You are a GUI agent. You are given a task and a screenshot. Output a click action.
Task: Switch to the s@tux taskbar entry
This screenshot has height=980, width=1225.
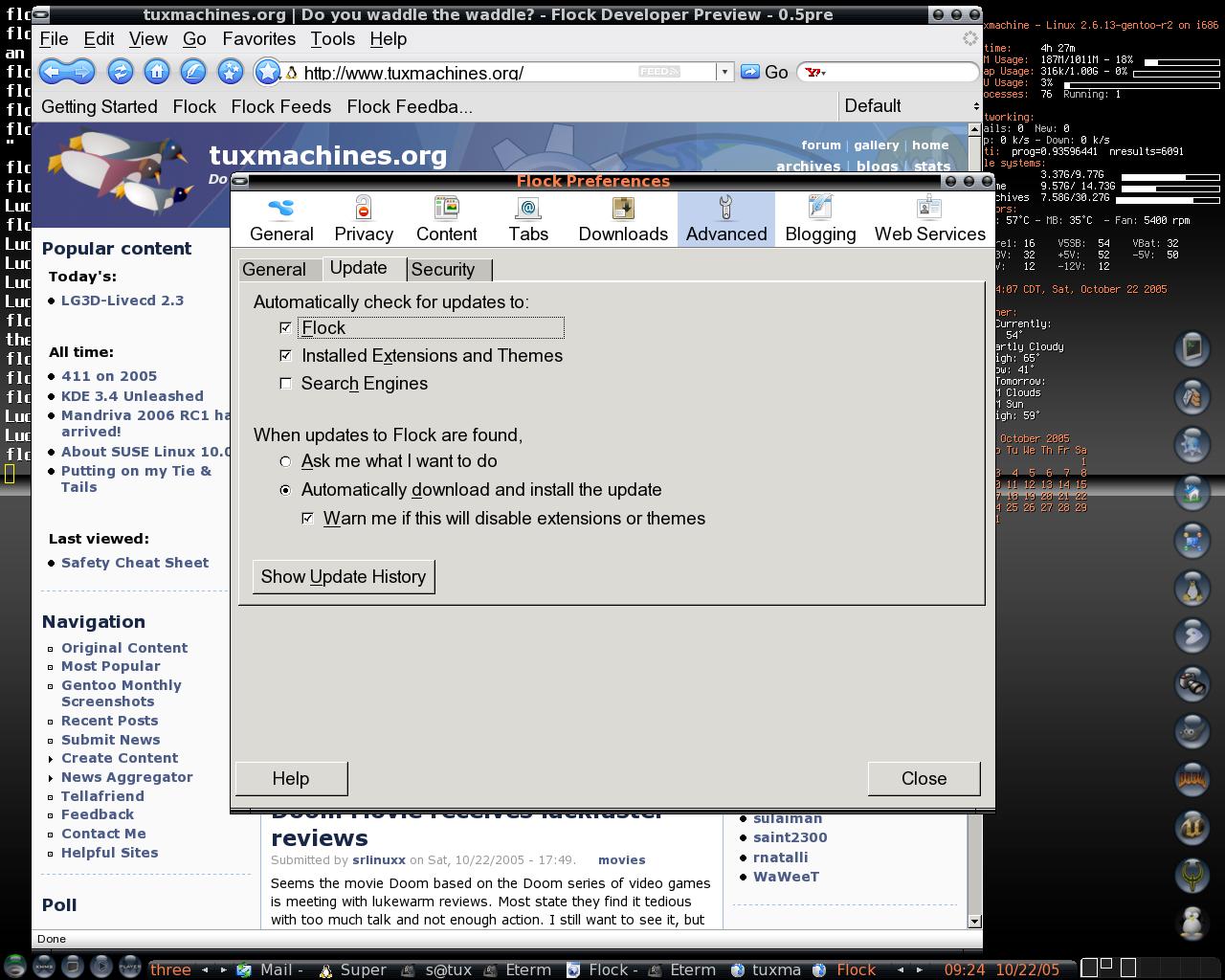(437, 969)
